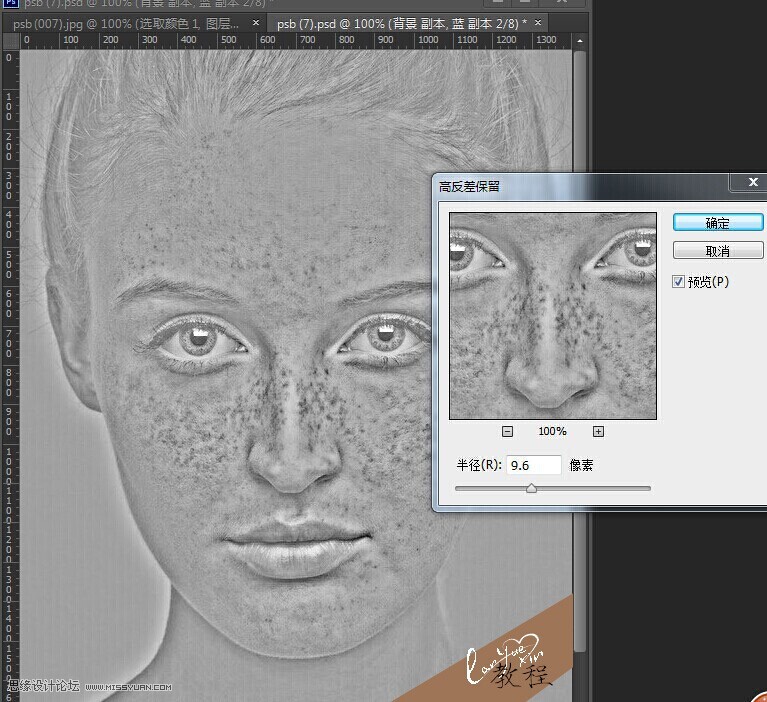This screenshot has height=702, width=767.
Task: Close the psb (007).jpg tab
Action: pyautogui.click(x=256, y=23)
